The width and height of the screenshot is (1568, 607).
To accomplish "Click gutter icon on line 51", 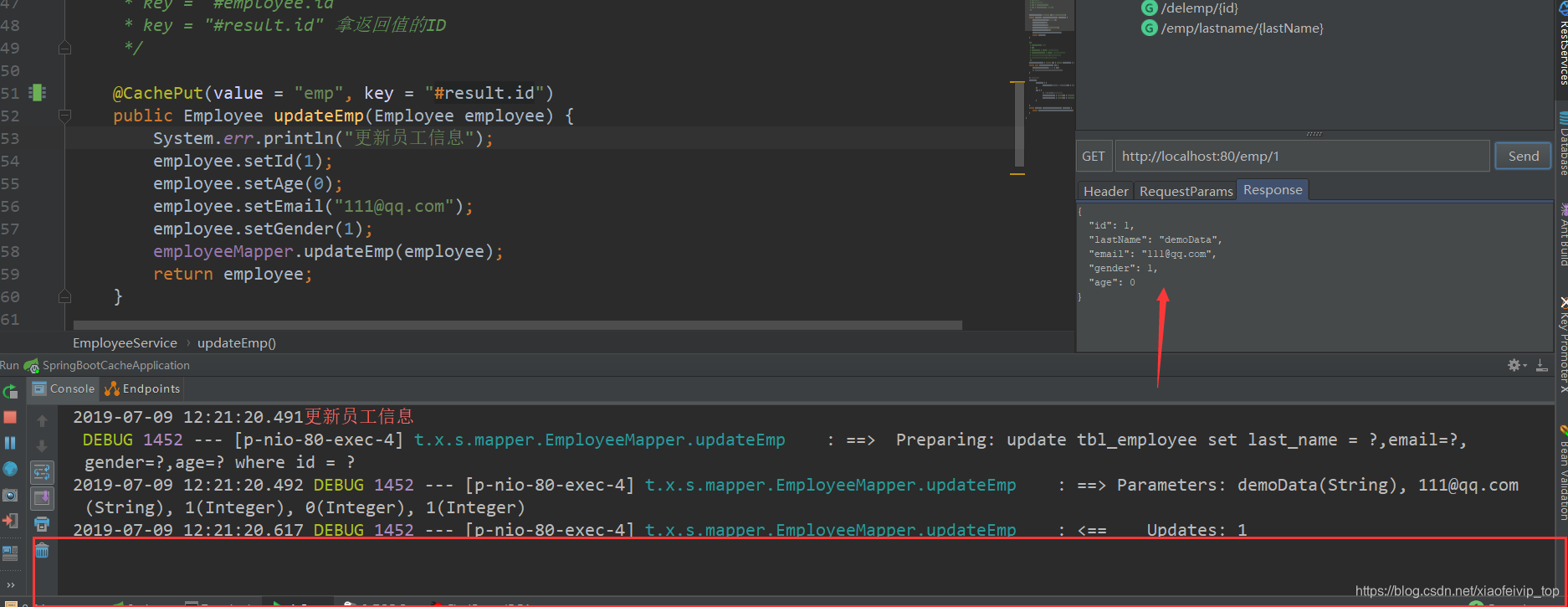I will click(x=37, y=93).
